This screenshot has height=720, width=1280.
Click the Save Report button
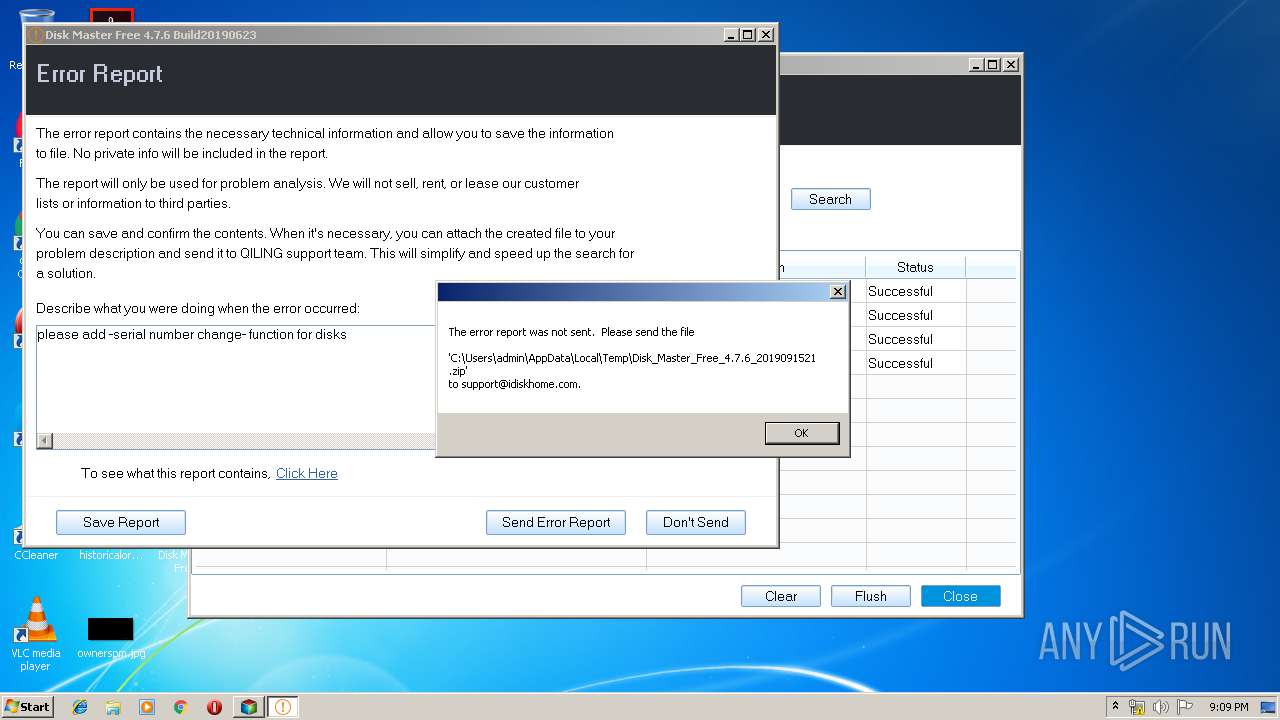click(121, 522)
